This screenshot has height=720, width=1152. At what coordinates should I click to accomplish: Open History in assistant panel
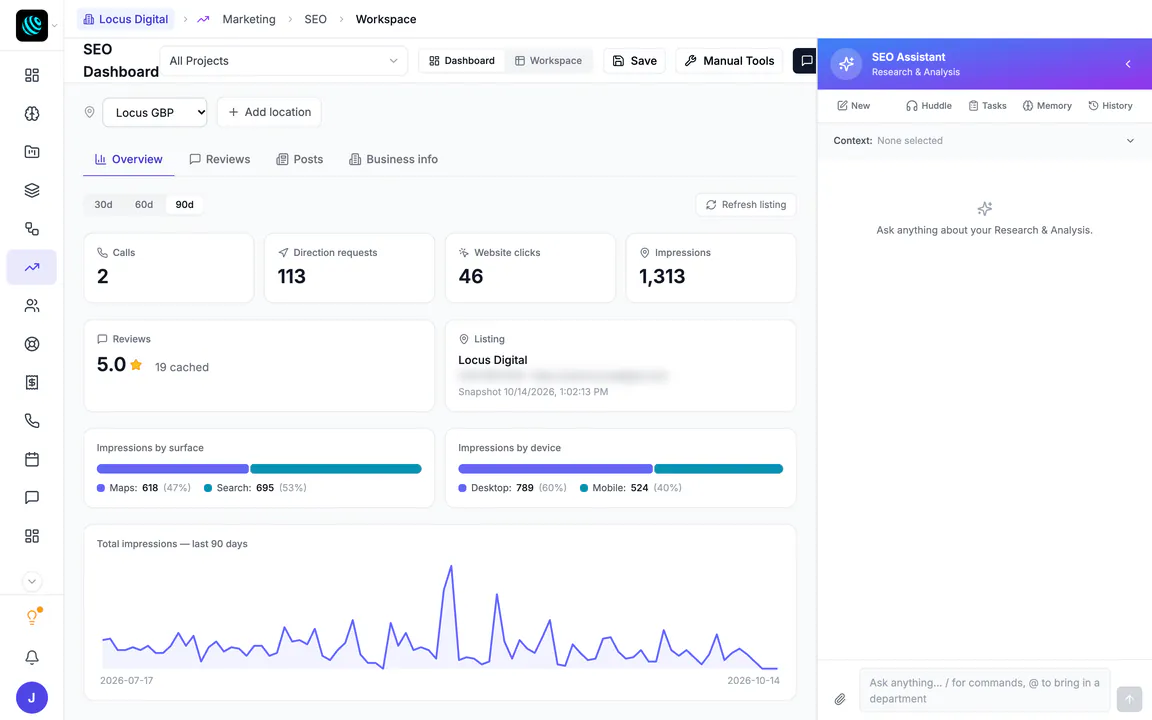coord(1110,106)
